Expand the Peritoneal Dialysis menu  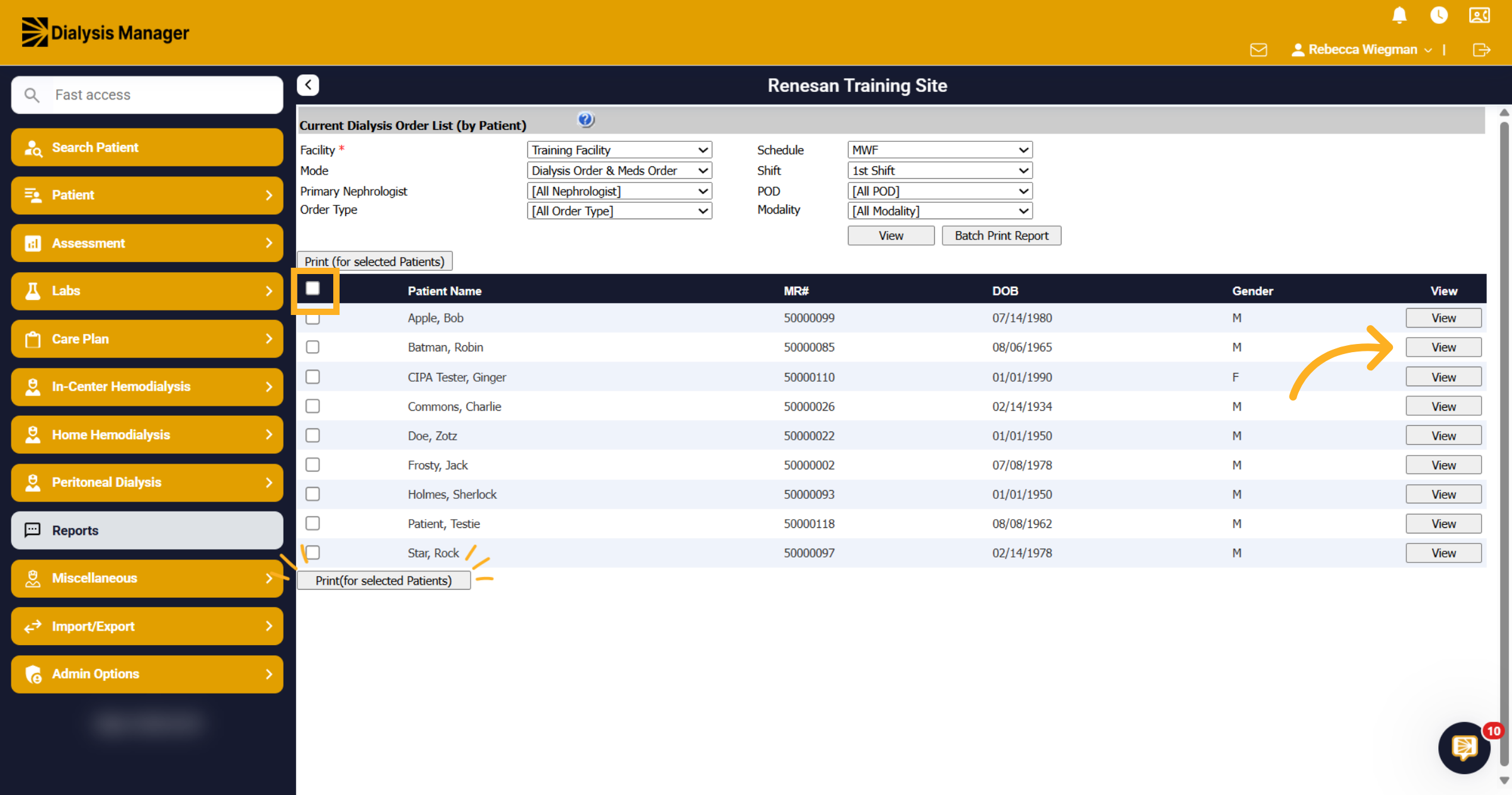[x=147, y=483]
